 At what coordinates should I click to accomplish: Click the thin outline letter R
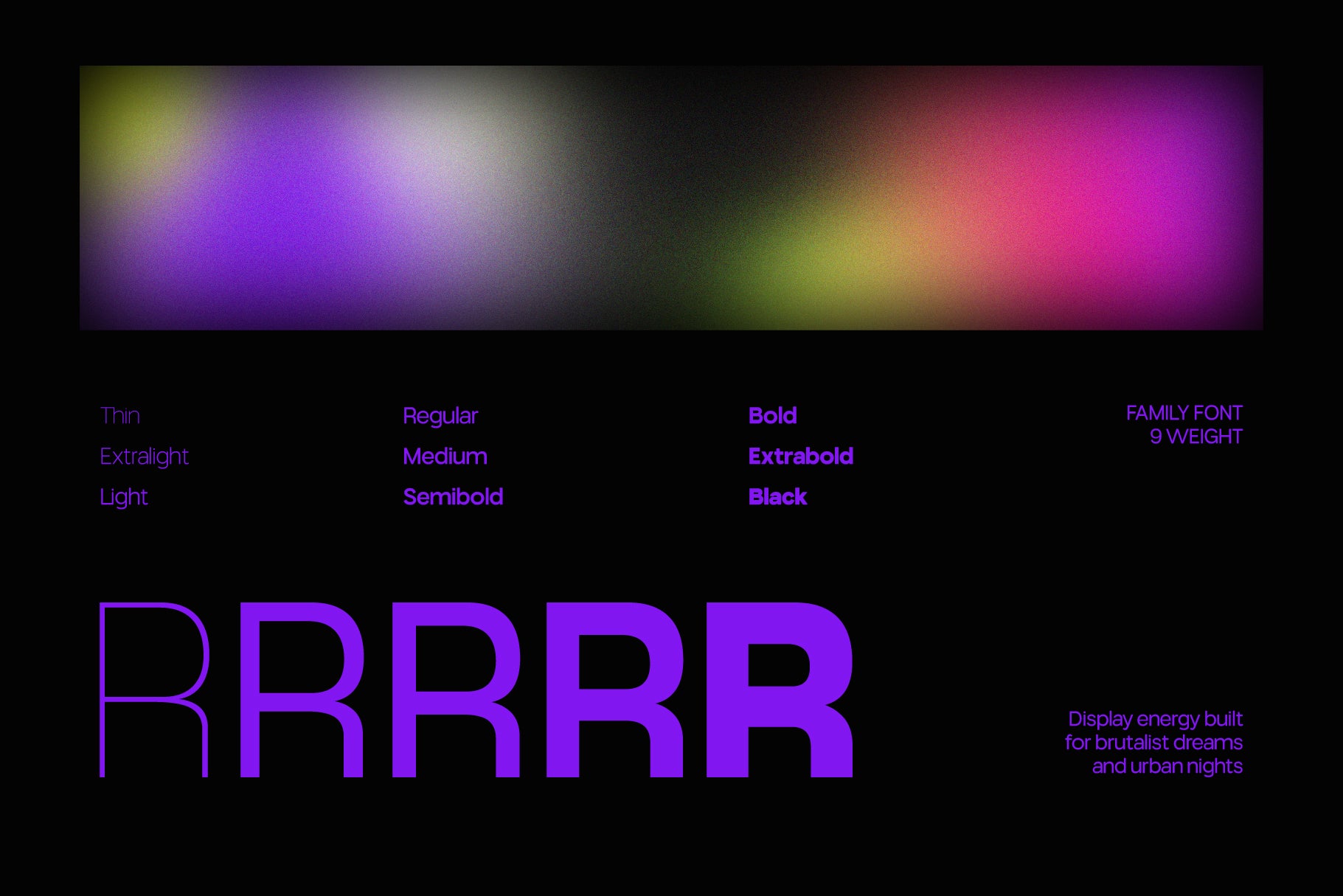(155, 690)
